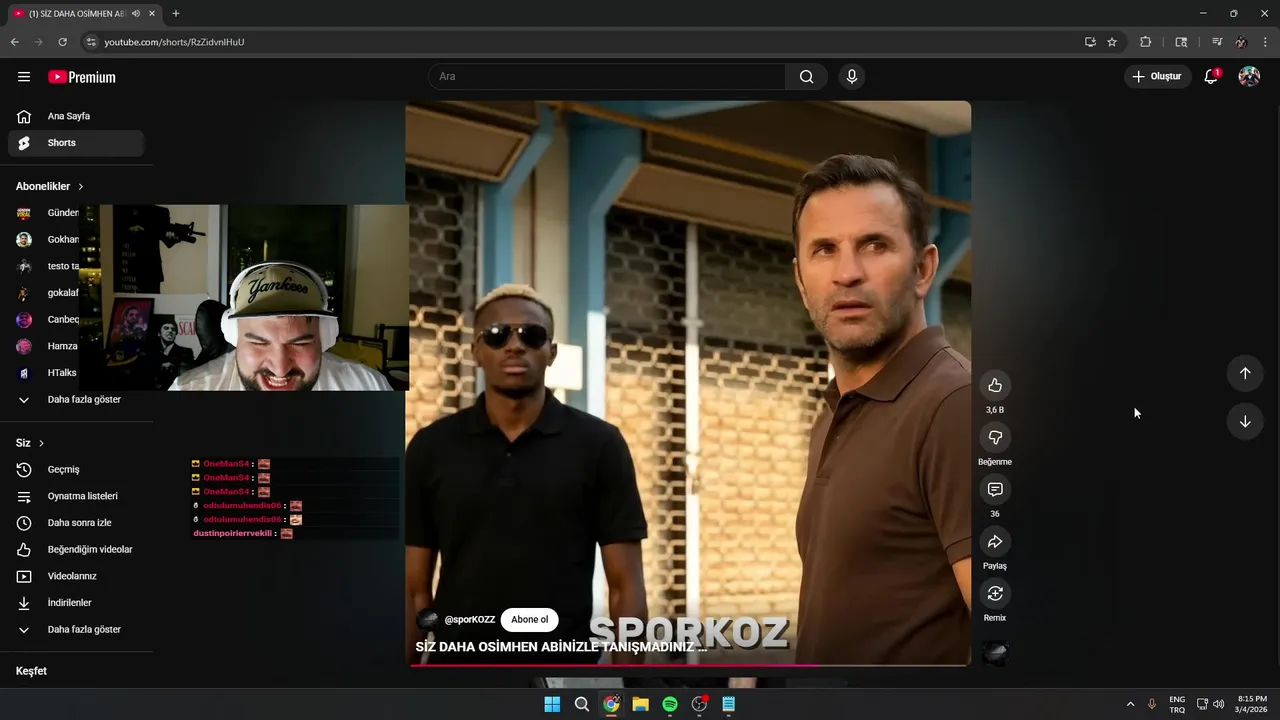Screen dimensions: 1280x720
Task: Open İndirilenler downloads page
Action: [76, 603]
